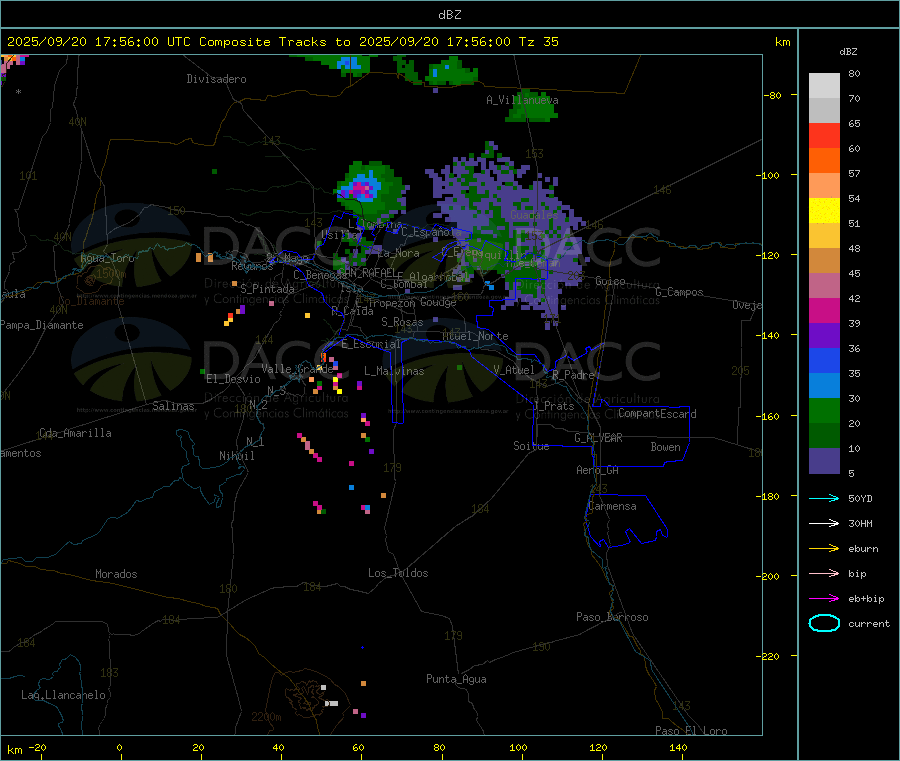The image size is (900, 761).
Task: Click the 'Morados' map label
Action: click(x=116, y=574)
